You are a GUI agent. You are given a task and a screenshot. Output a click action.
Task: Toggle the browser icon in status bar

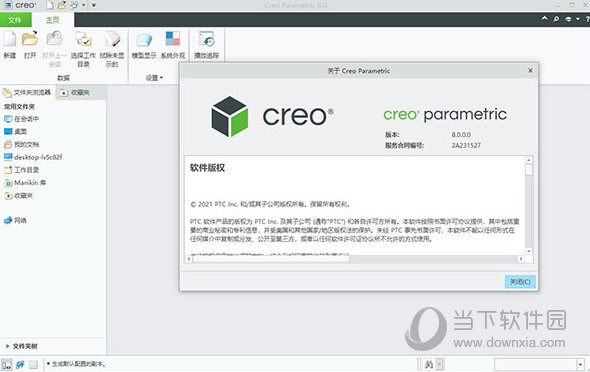pyautogui.click(x=20, y=364)
